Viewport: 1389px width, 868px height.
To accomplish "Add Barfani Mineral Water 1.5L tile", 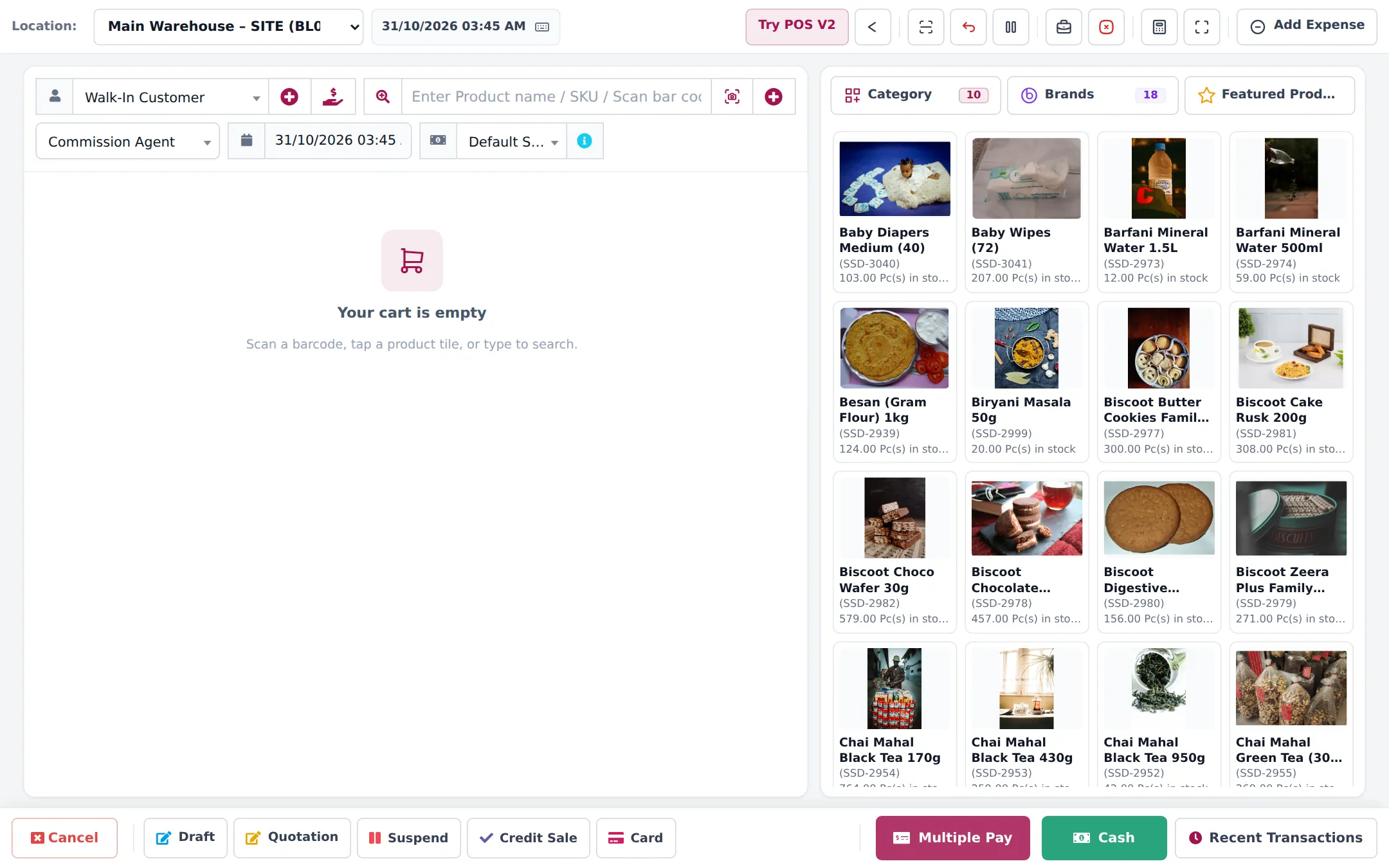I will click(1159, 212).
